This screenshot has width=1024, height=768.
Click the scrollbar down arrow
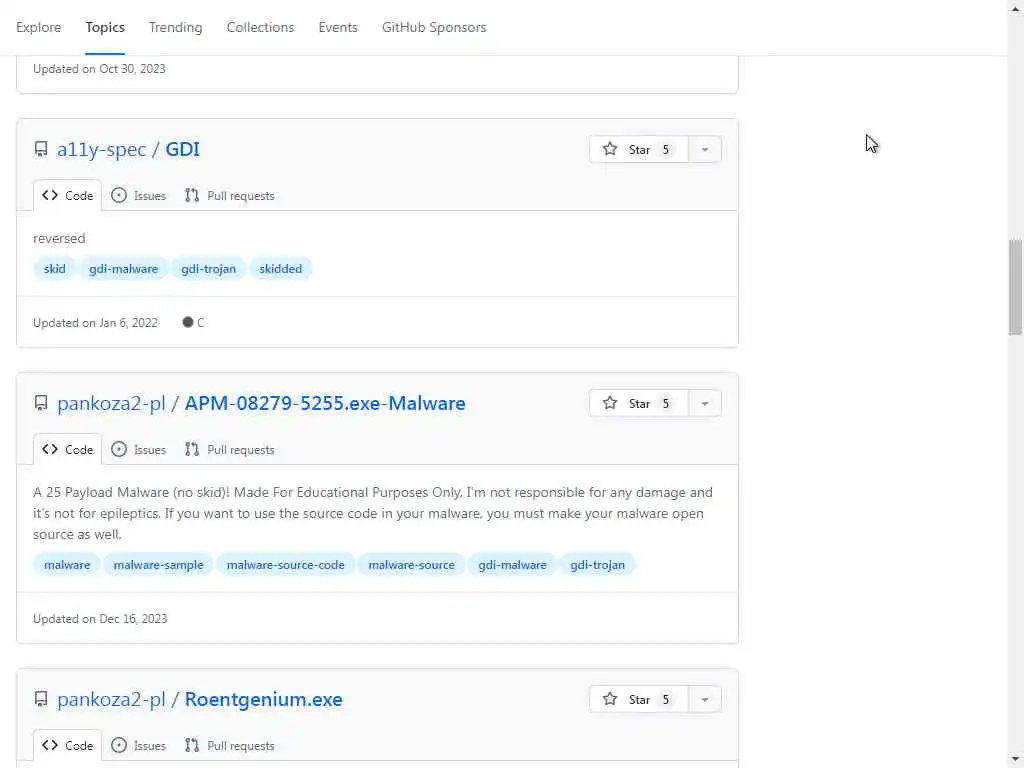tap(1015, 761)
